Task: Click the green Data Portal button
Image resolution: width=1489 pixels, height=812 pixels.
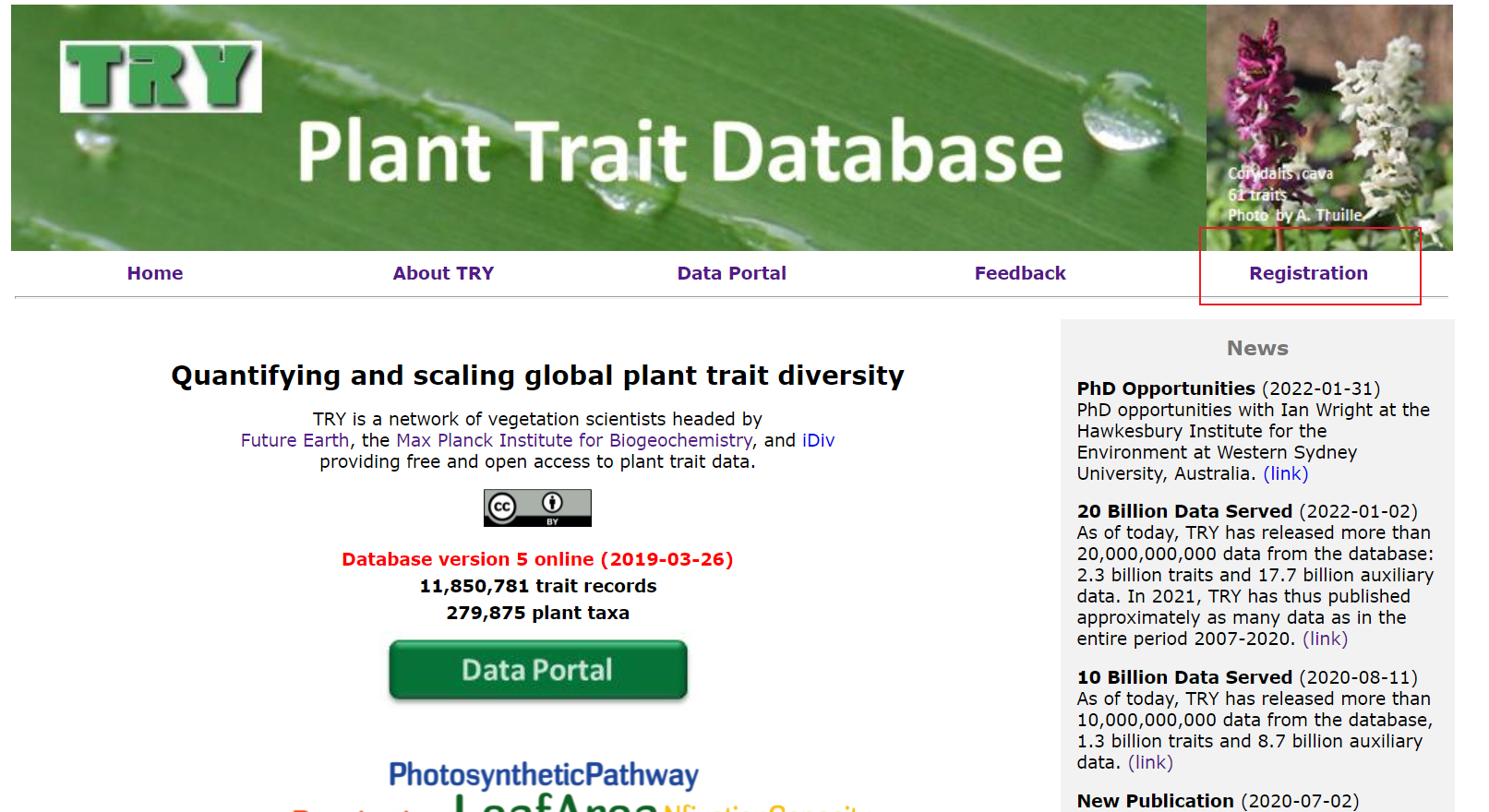Action: (538, 670)
